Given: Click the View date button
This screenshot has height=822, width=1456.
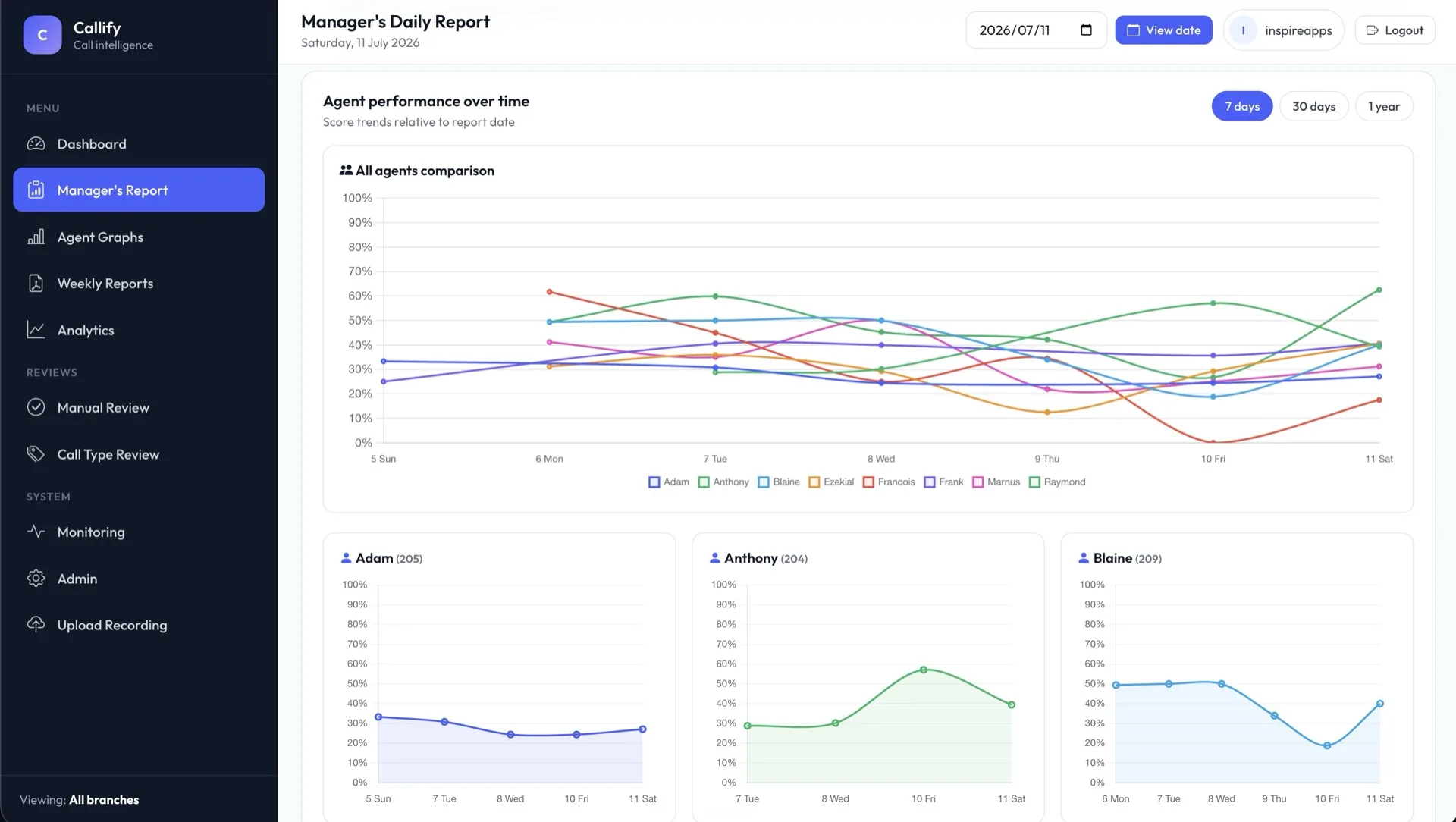Looking at the screenshot, I should coord(1163,30).
